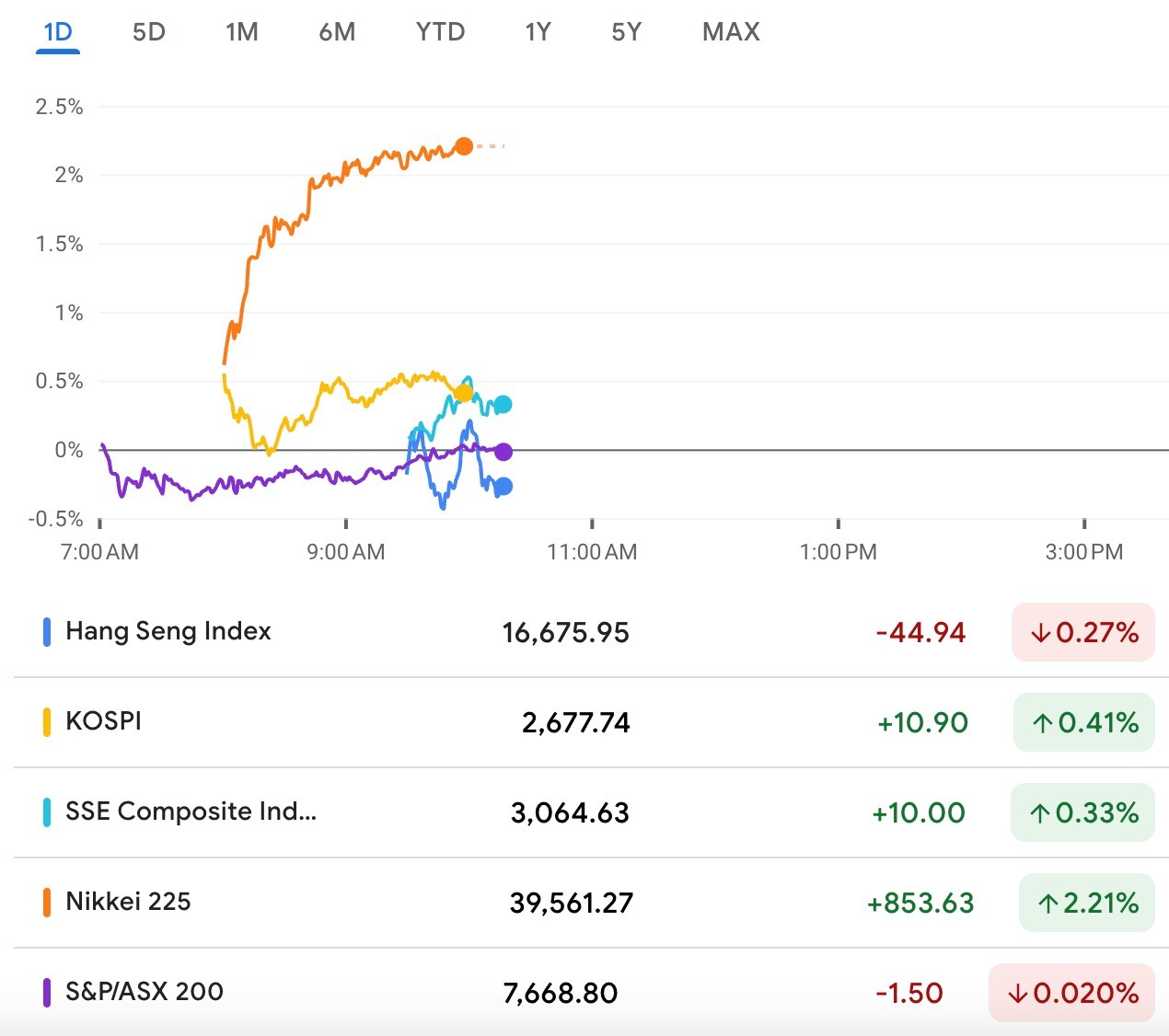
Task: Click the Nikkei value 39,561.27
Action: point(572,904)
